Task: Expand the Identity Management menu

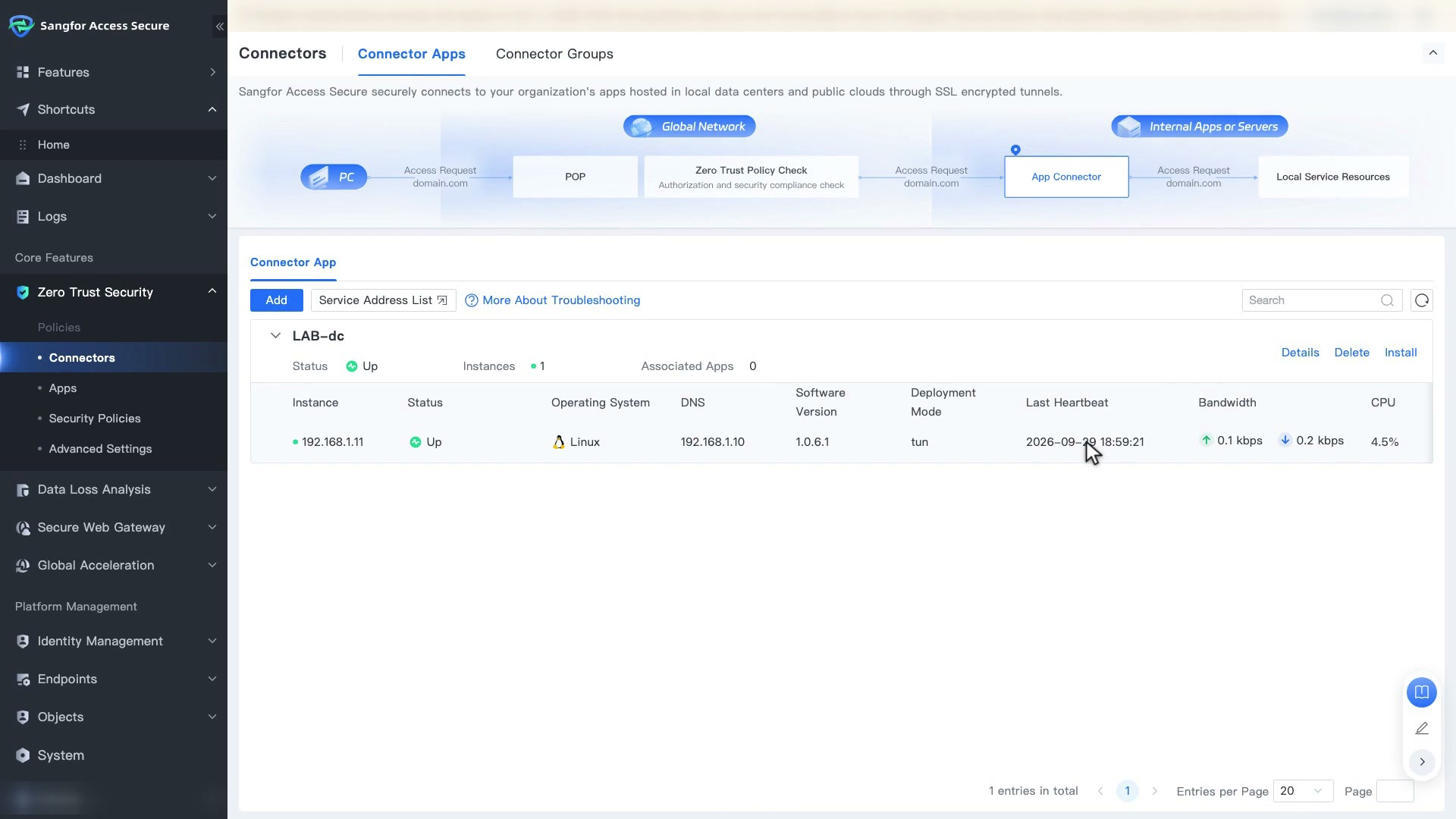Action: click(212, 641)
